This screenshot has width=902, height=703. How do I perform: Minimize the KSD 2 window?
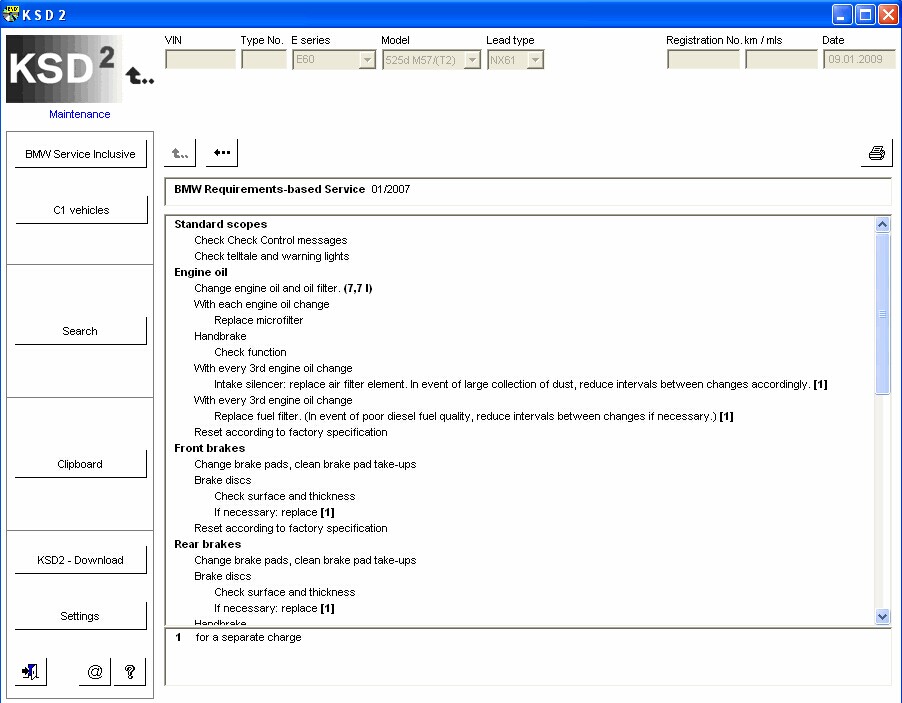pyautogui.click(x=842, y=14)
